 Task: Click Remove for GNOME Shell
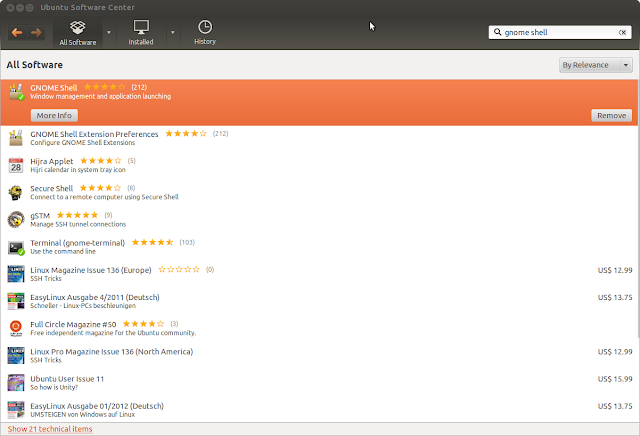coord(611,116)
